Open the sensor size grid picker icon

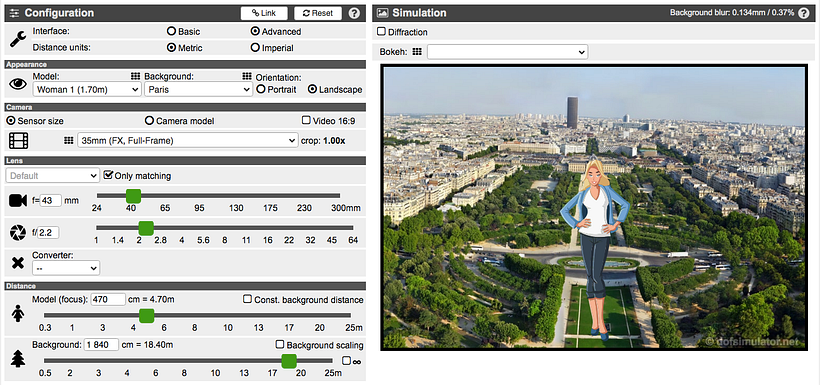click(x=69, y=141)
